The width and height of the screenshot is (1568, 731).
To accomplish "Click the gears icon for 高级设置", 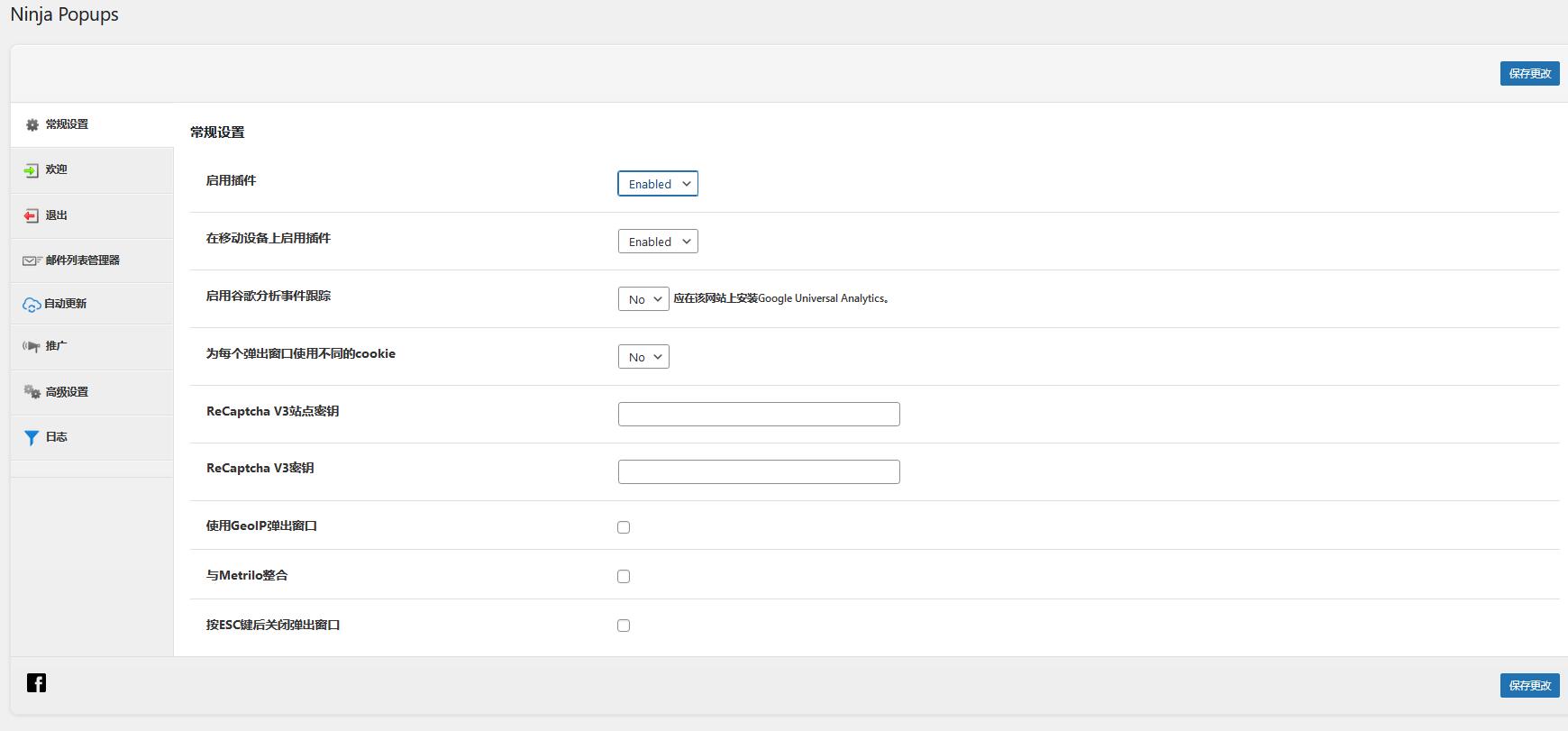I will point(32,392).
